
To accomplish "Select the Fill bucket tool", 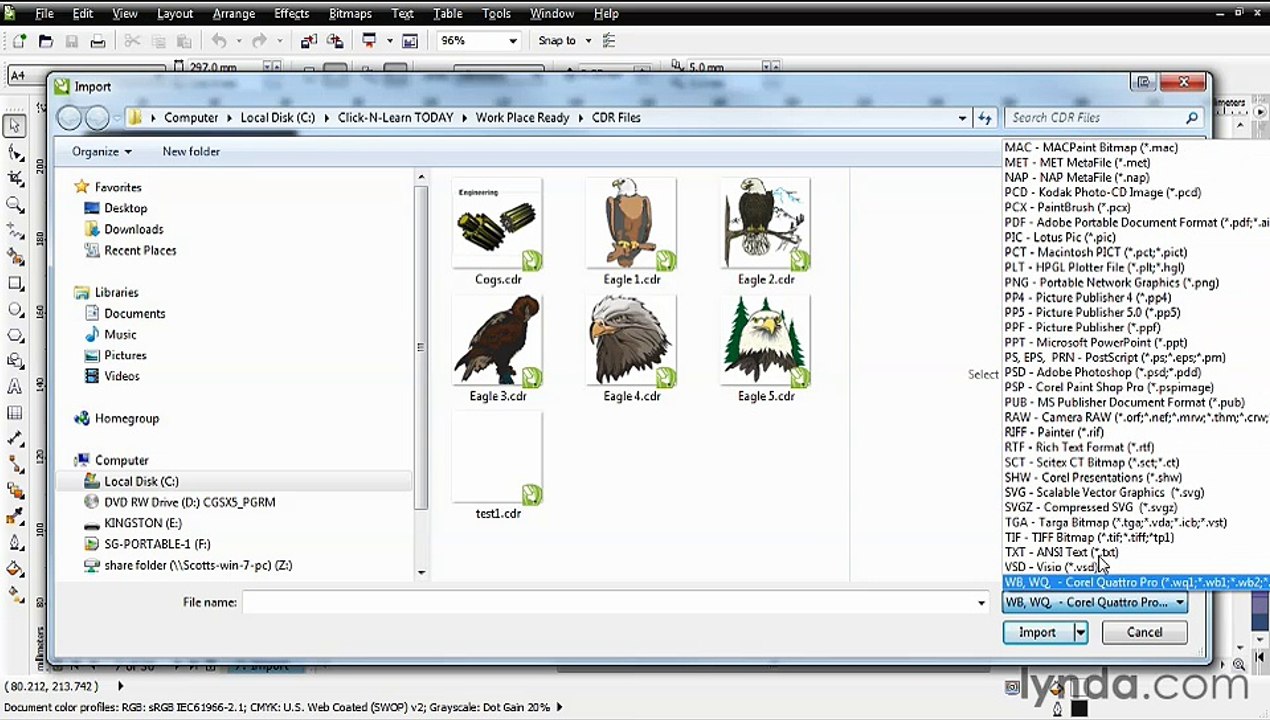I will click(x=15, y=569).
